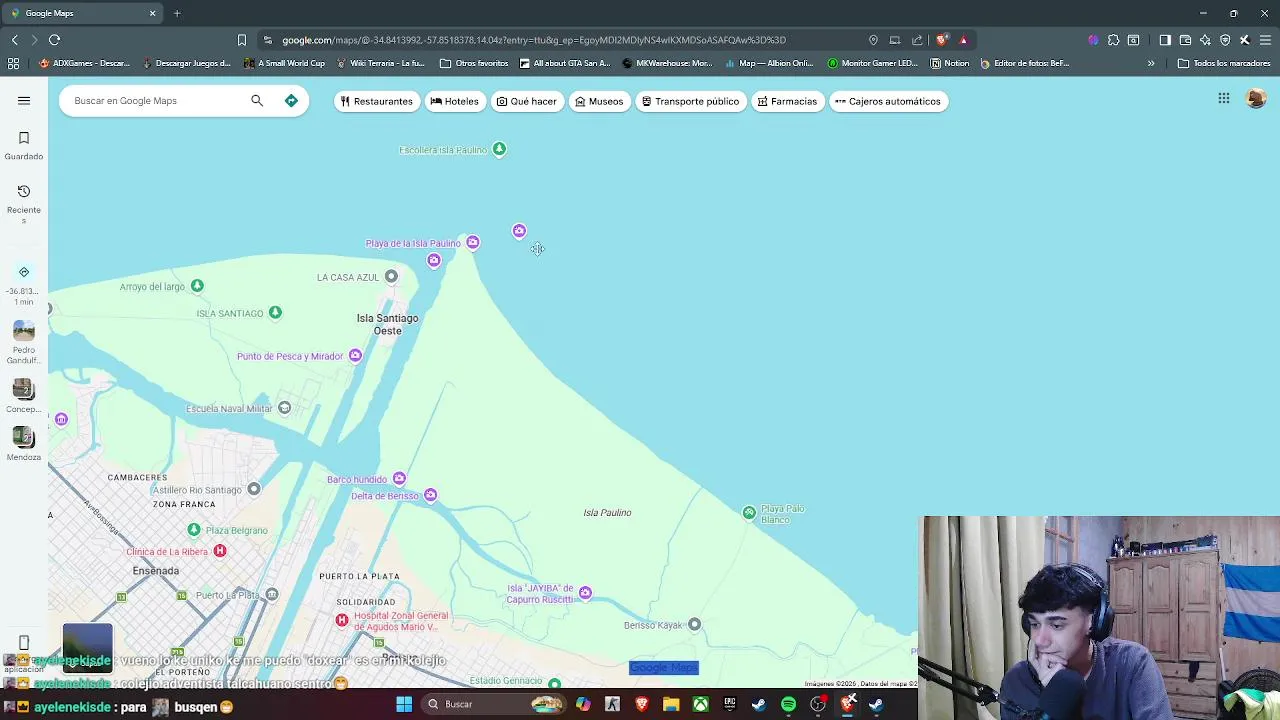The height and width of the screenshot is (720, 1280).
Task: Expand the hidden bookmarks chevron
Action: (1151, 63)
